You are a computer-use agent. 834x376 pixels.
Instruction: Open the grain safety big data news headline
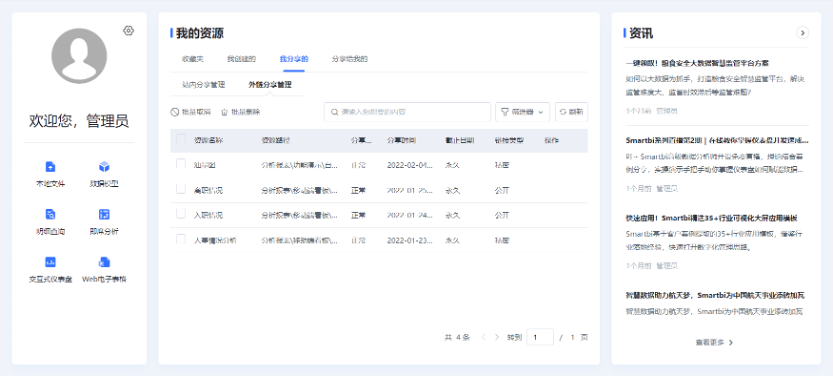(x=697, y=63)
